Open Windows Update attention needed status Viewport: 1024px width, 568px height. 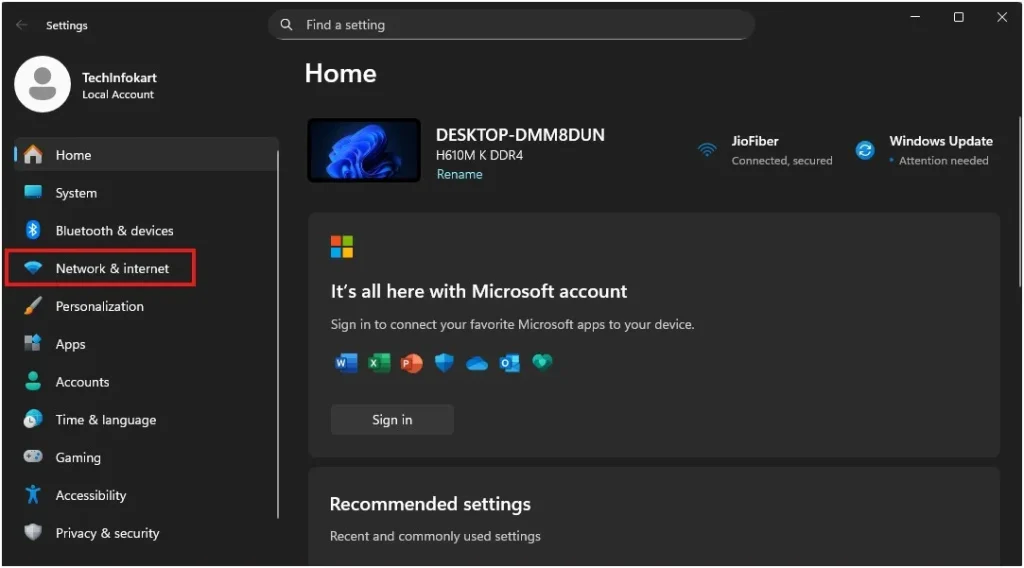(924, 150)
